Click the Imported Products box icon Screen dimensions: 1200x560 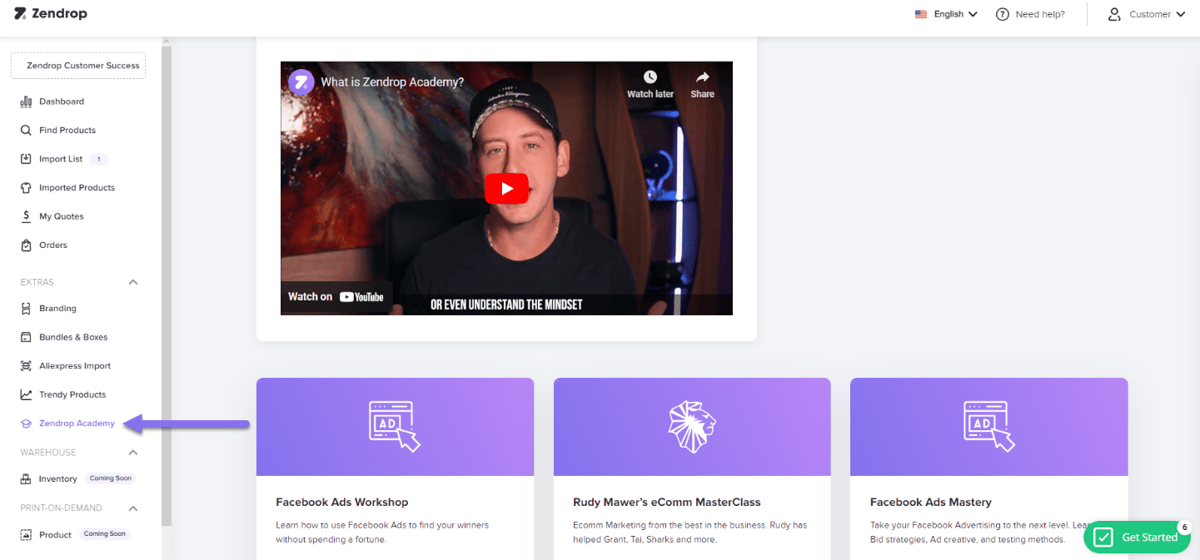(x=26, y=188)
